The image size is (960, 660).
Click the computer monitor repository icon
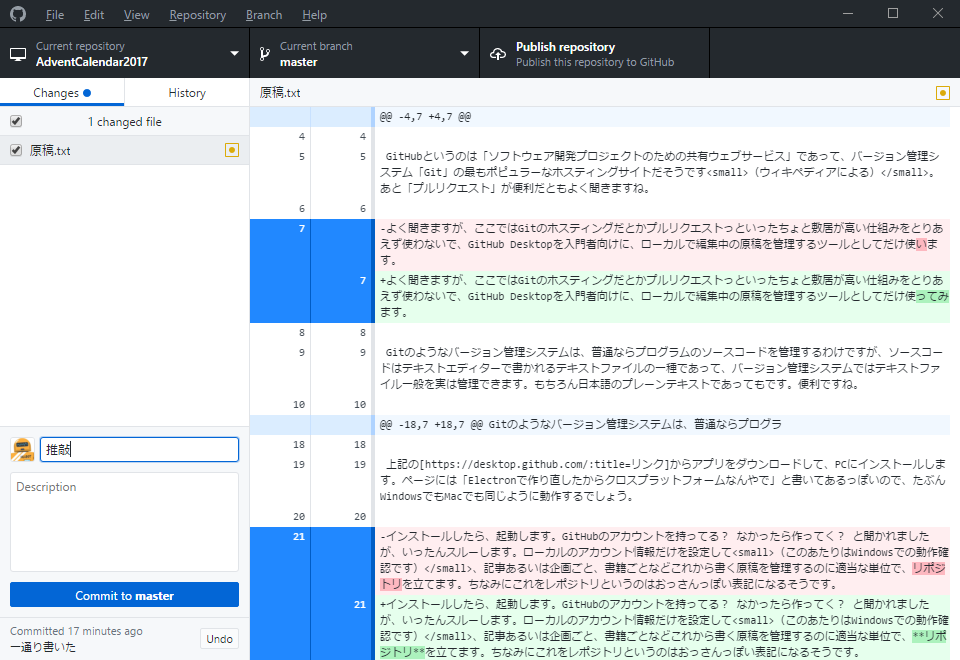pyautogui.click(x=18, y=54)
